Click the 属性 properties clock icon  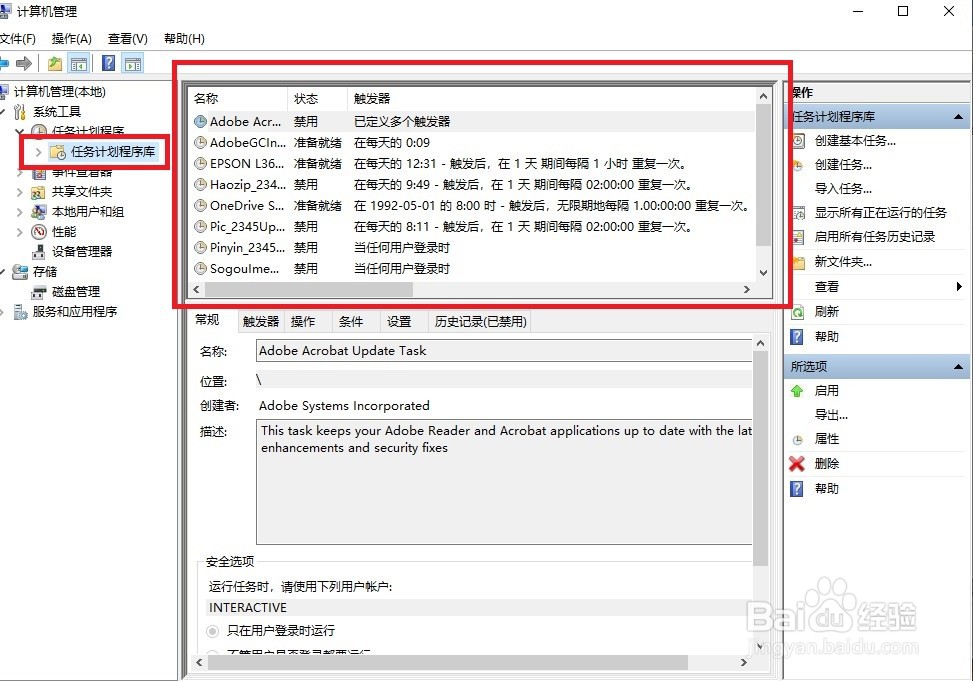[797, 440]
